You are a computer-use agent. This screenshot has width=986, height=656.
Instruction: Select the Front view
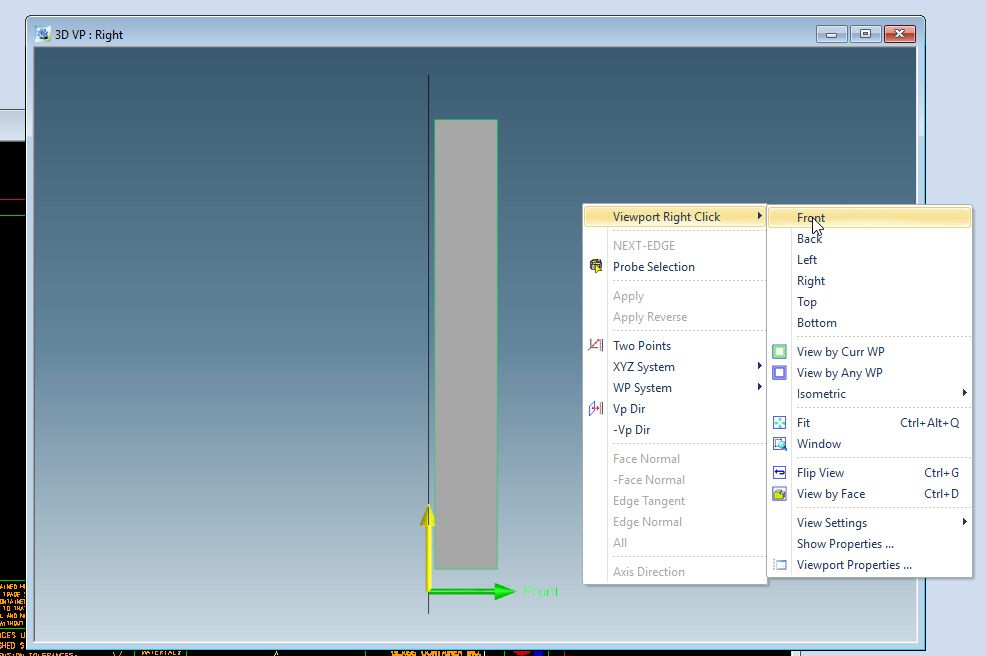[x=870, y=218]
